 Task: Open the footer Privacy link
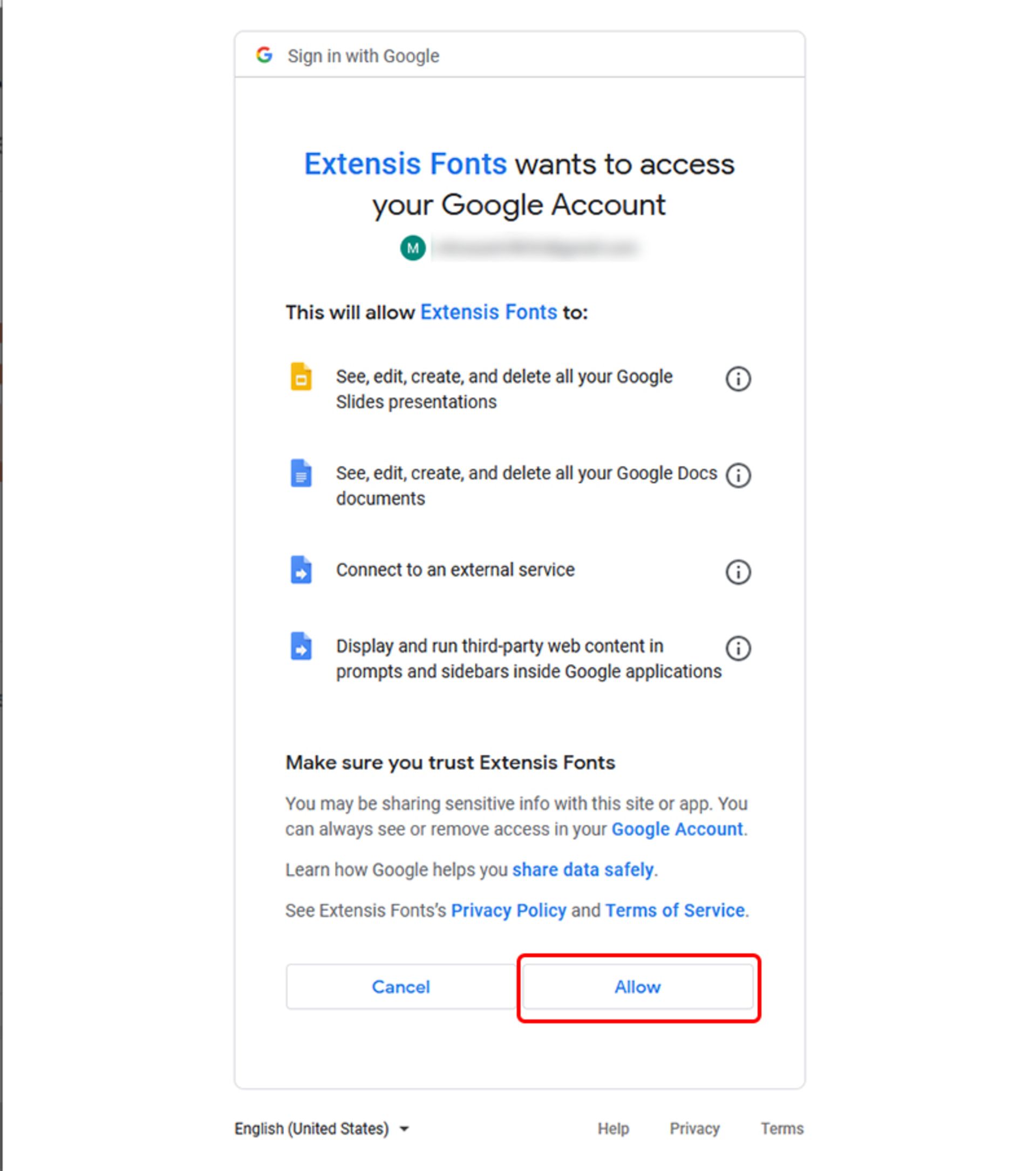[694, 1128]
